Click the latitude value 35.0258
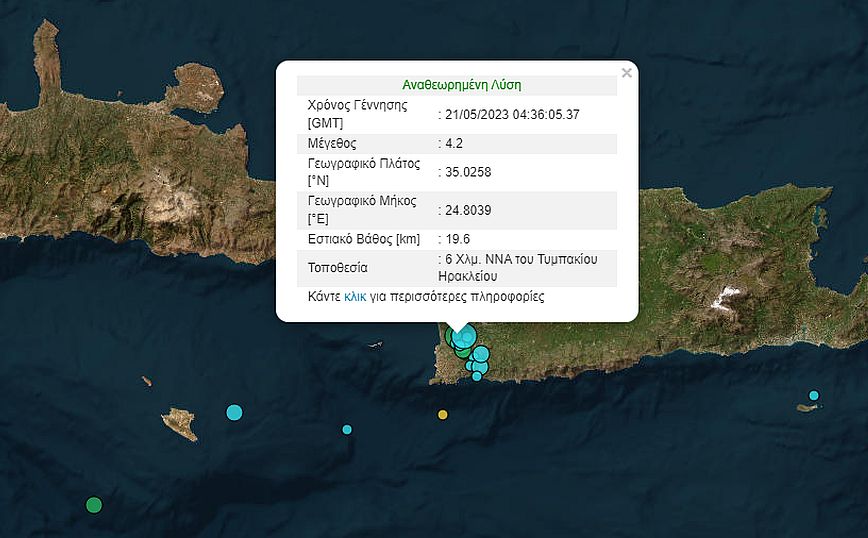Screen dimensions: 868x538 pyautogui.click(x=467, y=172)
